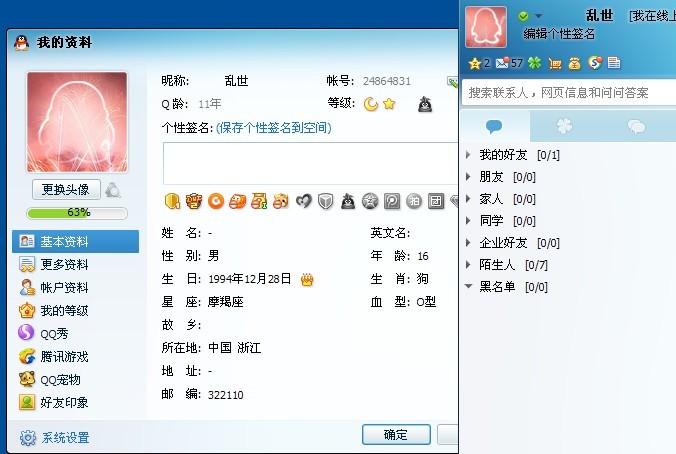
Task: Open the Soso icon with red dot
Action: tap(595, 63)
